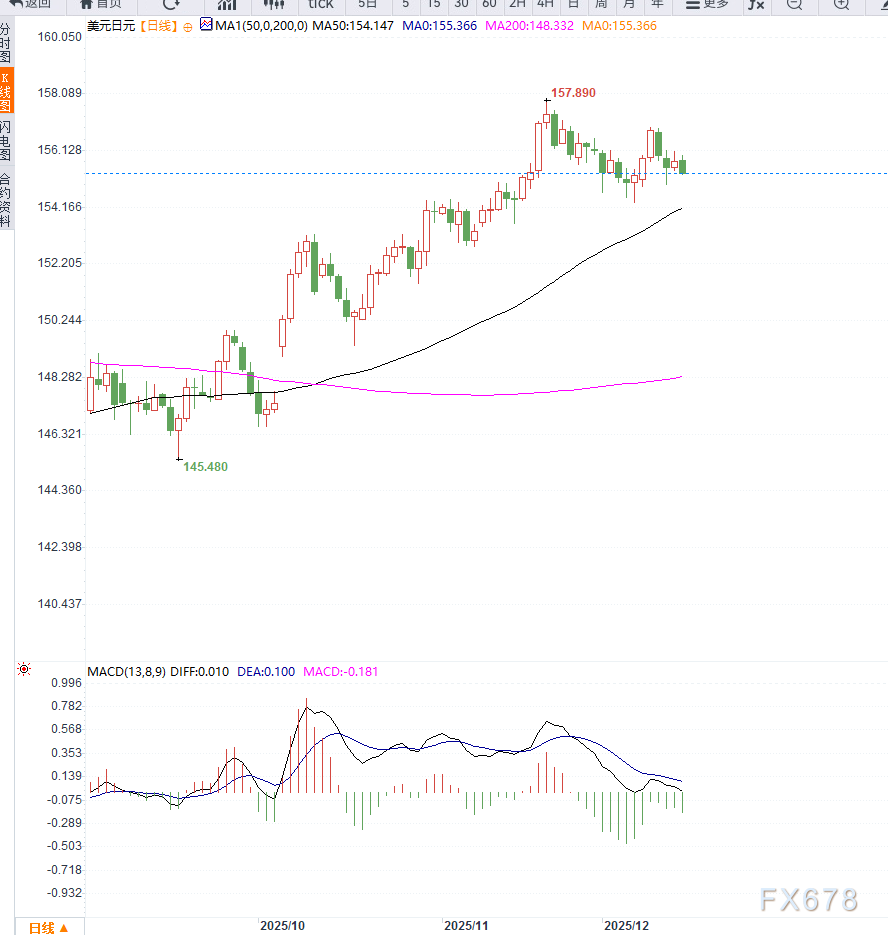Viewport: 888px width, 935px height.
Task: Click the zoom in magnifier icon
Action: 841,4
